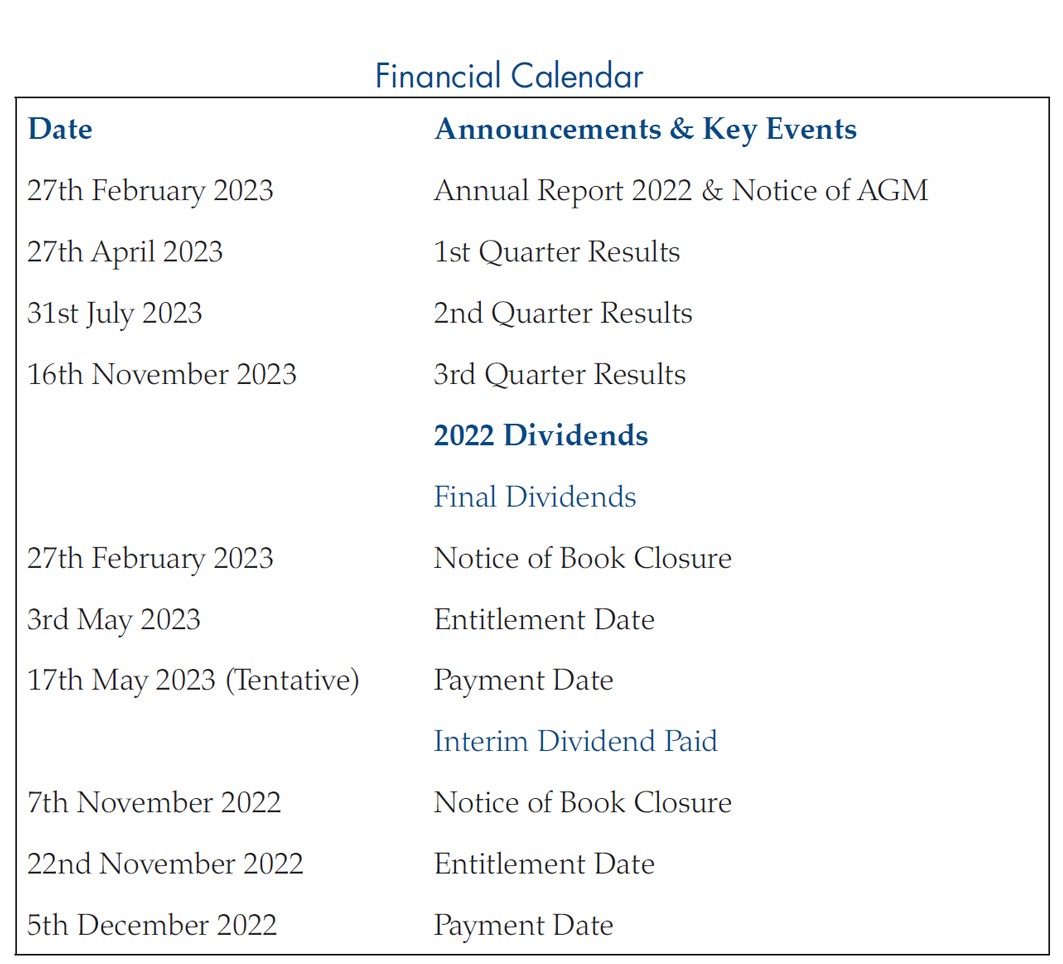Select the 3rd Quarter Results entry
Viewport: 1063px width, 964px height.
[560, 374]
